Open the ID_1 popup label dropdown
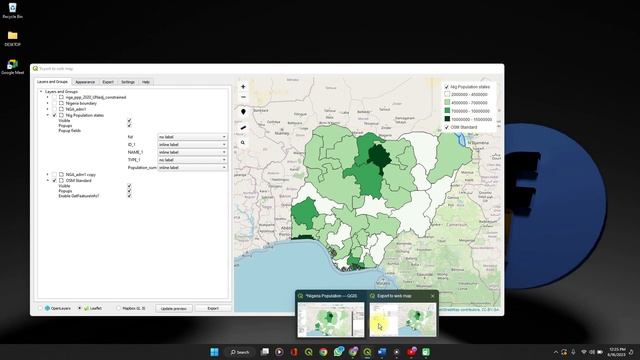 192,144
